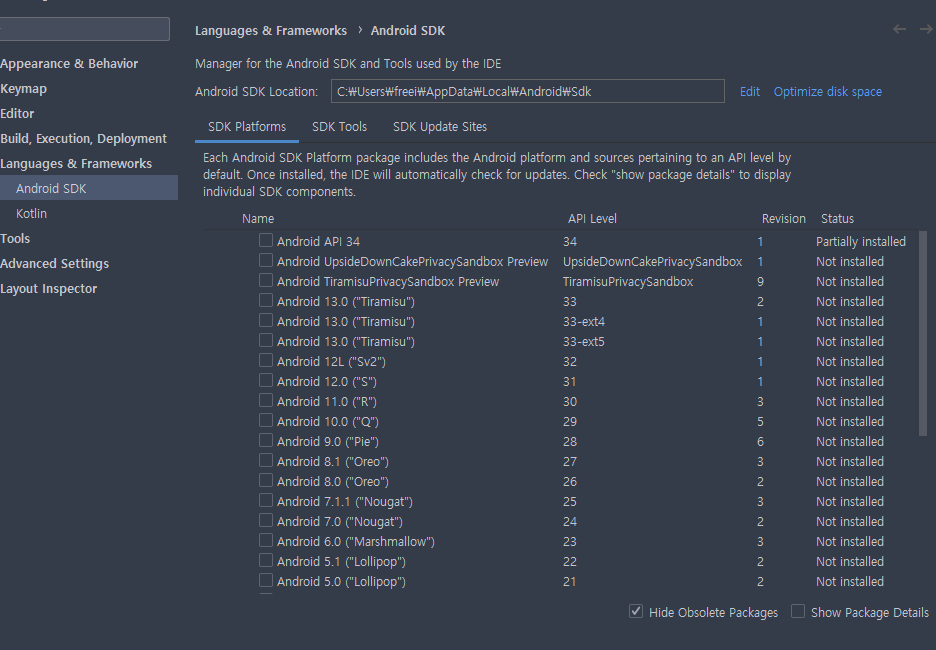Viewport: 936px width, 650px height.
Task: Open Tools settings category
Action: (15, 238)
